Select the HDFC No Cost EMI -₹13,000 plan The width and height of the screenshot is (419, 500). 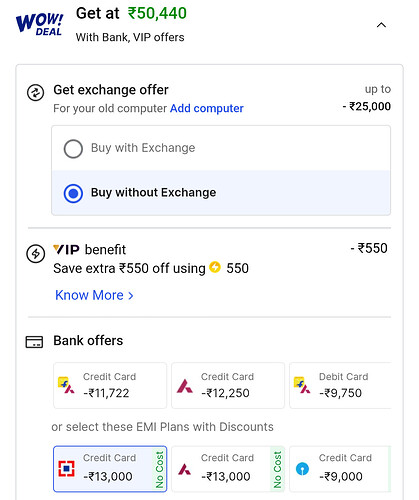110,469
